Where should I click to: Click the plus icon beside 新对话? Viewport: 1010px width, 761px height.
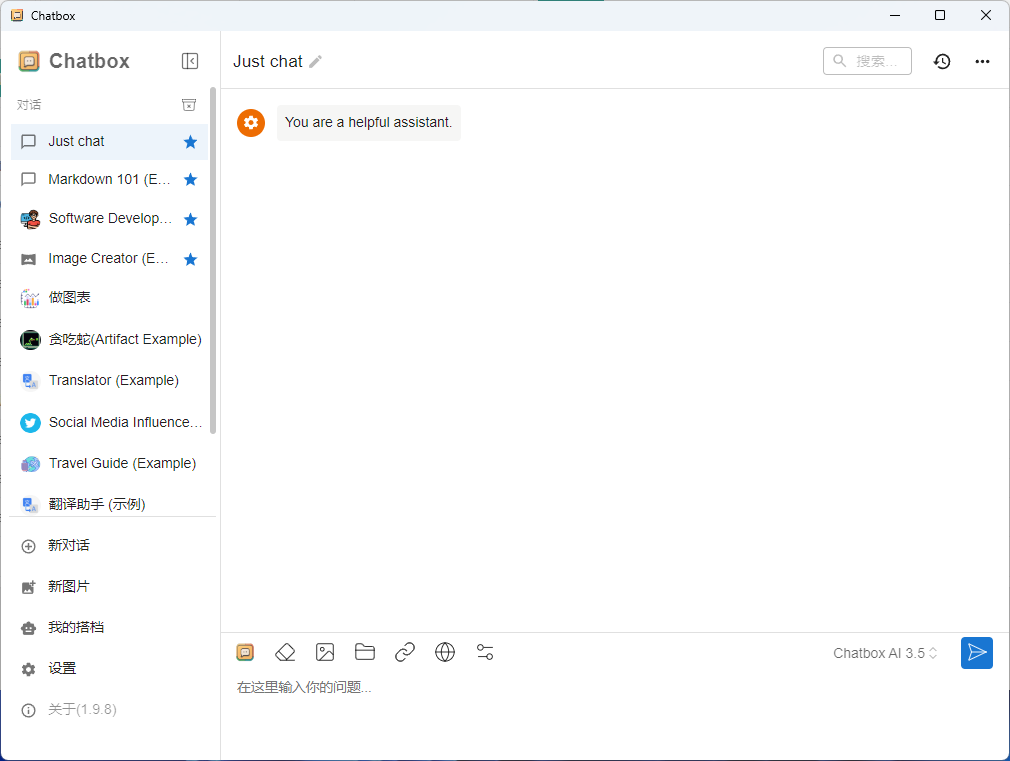28,546
